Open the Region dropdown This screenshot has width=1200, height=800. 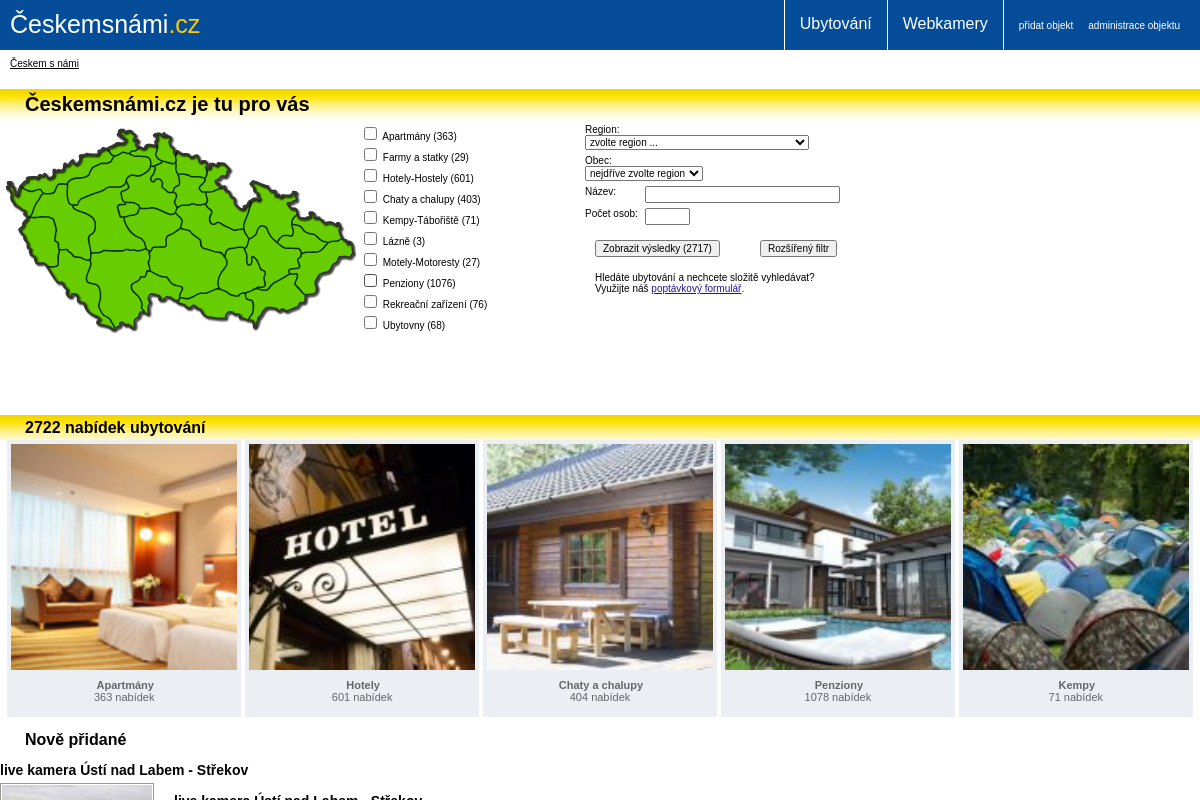[696, 142]
